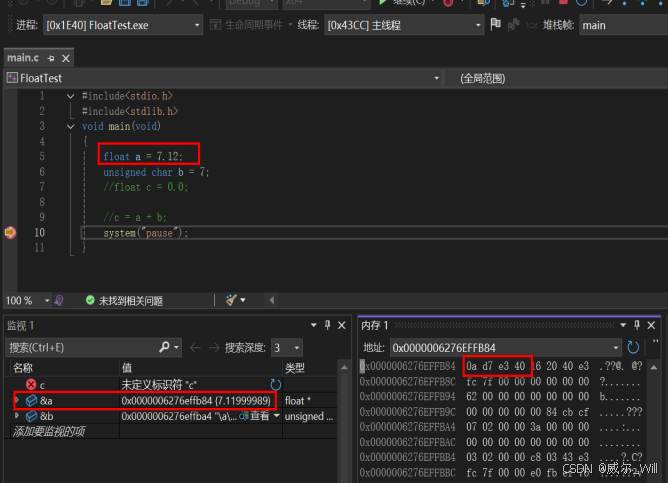This screenshot has width=668, height=483.
Task: Click the line unsigned char b = 7
Action: [156, 172]
